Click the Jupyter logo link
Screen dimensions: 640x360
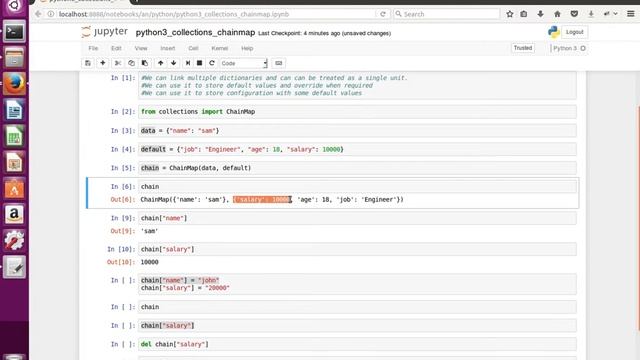tap(104, 32)
